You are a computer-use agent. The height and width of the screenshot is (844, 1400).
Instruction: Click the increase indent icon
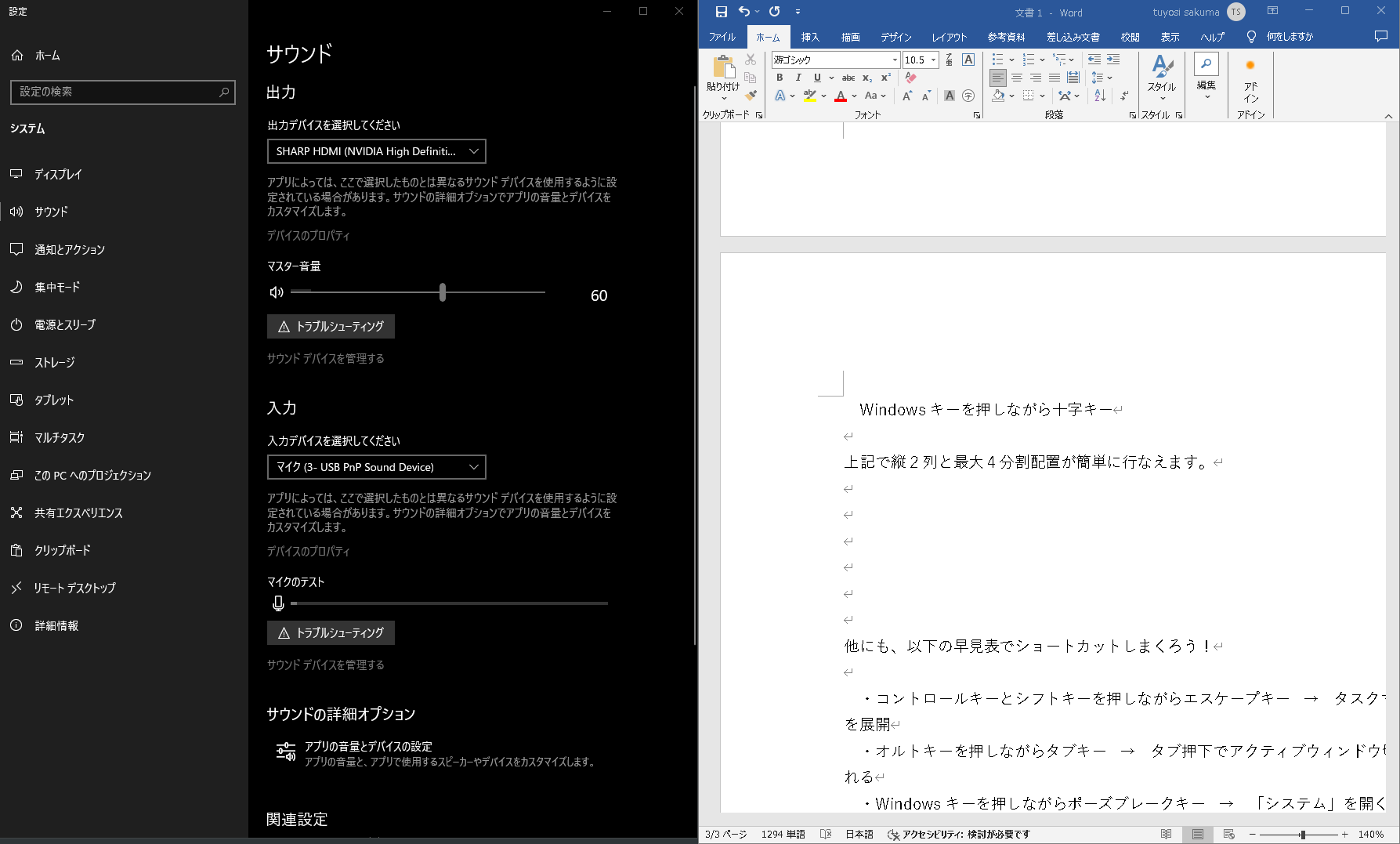point(1113,60)
